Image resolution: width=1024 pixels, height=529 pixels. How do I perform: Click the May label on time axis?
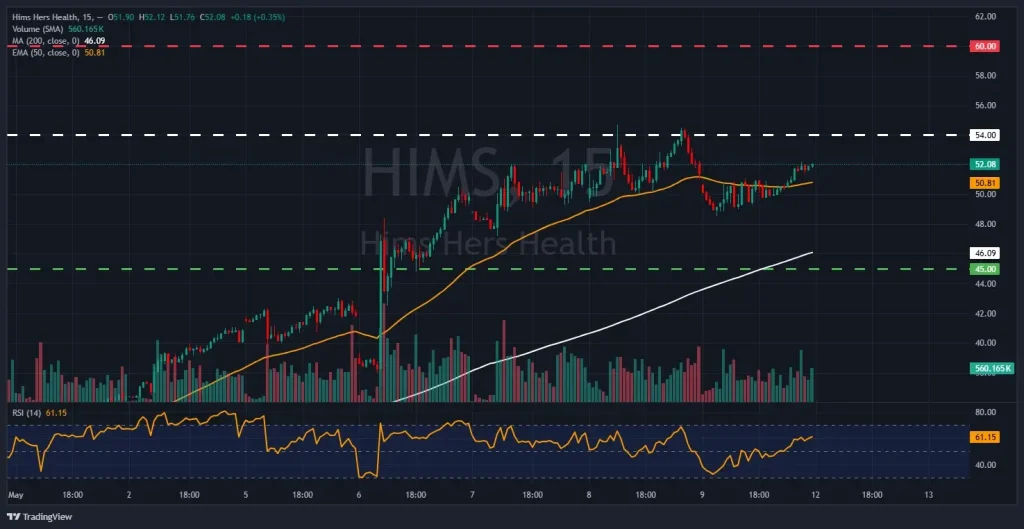(x=14, y=495)
